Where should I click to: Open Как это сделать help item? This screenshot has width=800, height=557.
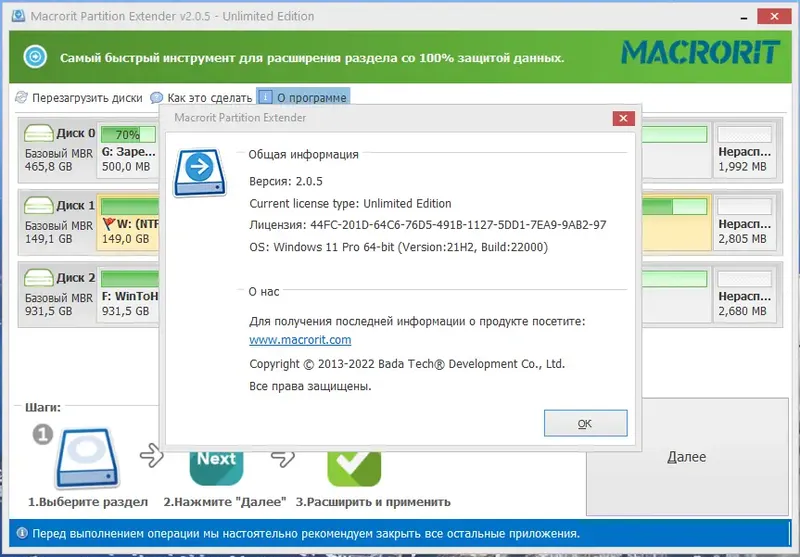[x=202, y=97]
